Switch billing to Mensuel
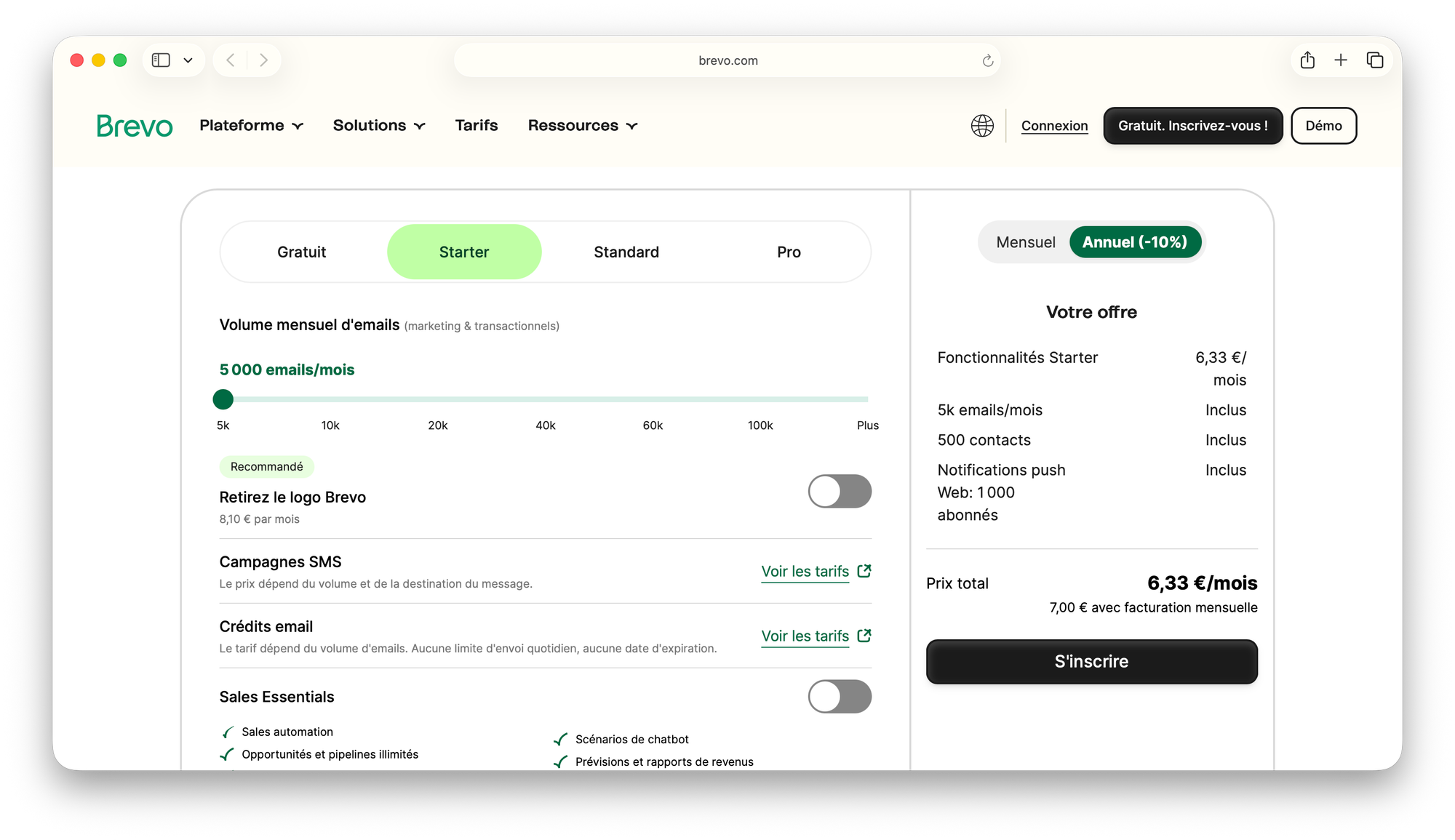 pyautogui.click(x=1026, y=242)
